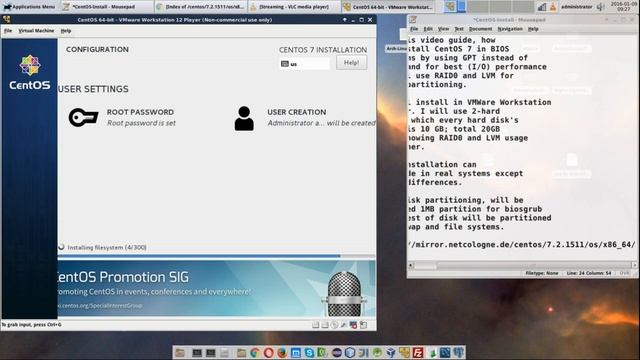Open the Mousepad File menu

coord(414,29)
